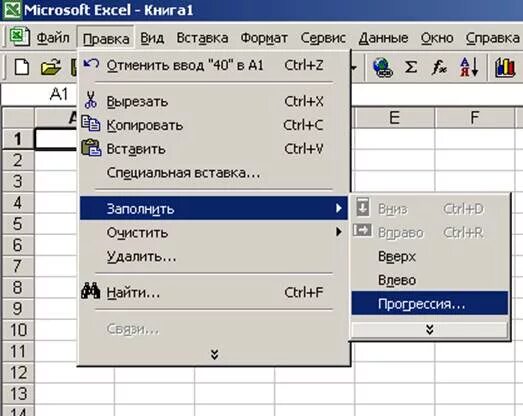Close the Правка menu
The height and width of the screenshot is (416, 523).
pyautogui.click(x=106, y=38)
